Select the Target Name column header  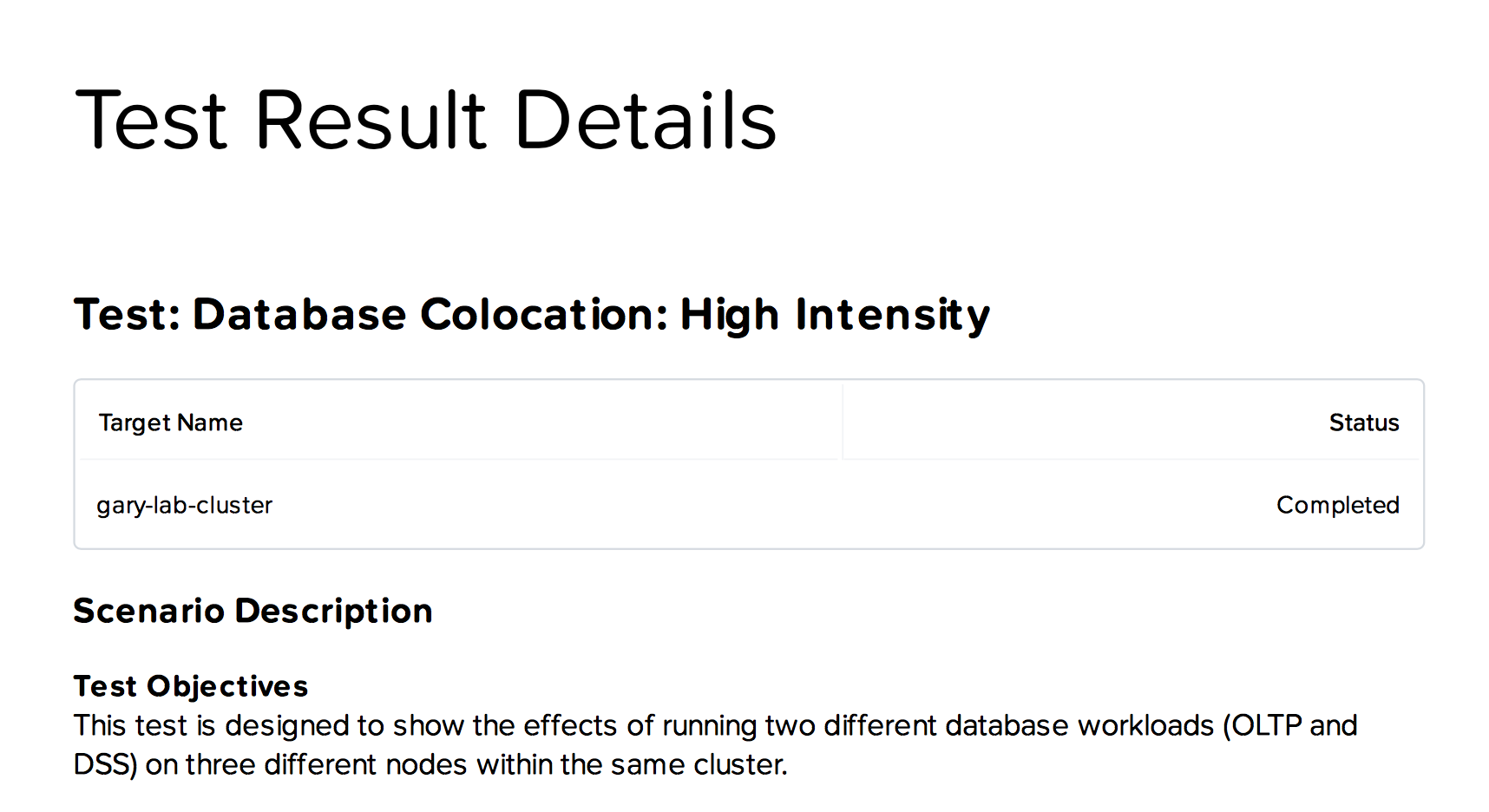[171, 422]
